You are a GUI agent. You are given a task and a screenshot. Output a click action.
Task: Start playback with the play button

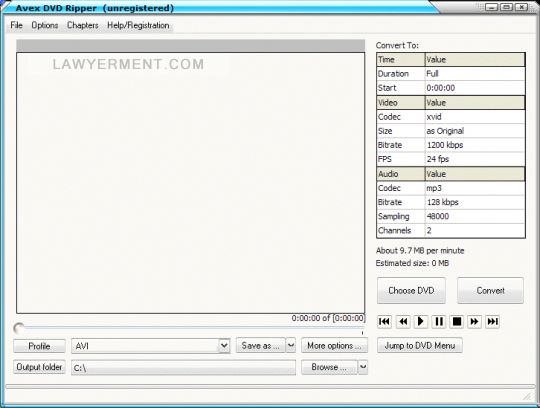tap(420, 322)
